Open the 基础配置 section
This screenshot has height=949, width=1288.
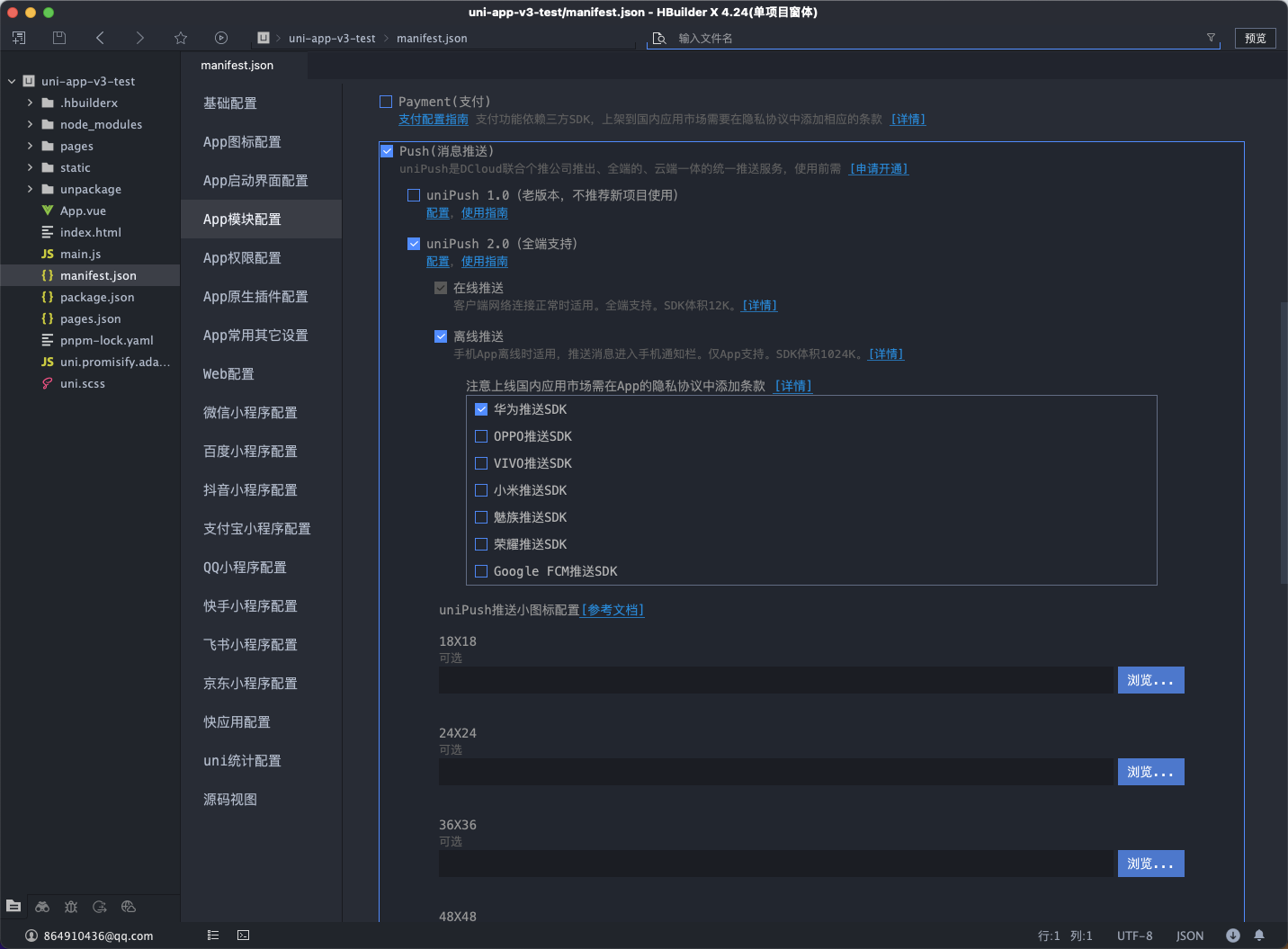point(230,103)
